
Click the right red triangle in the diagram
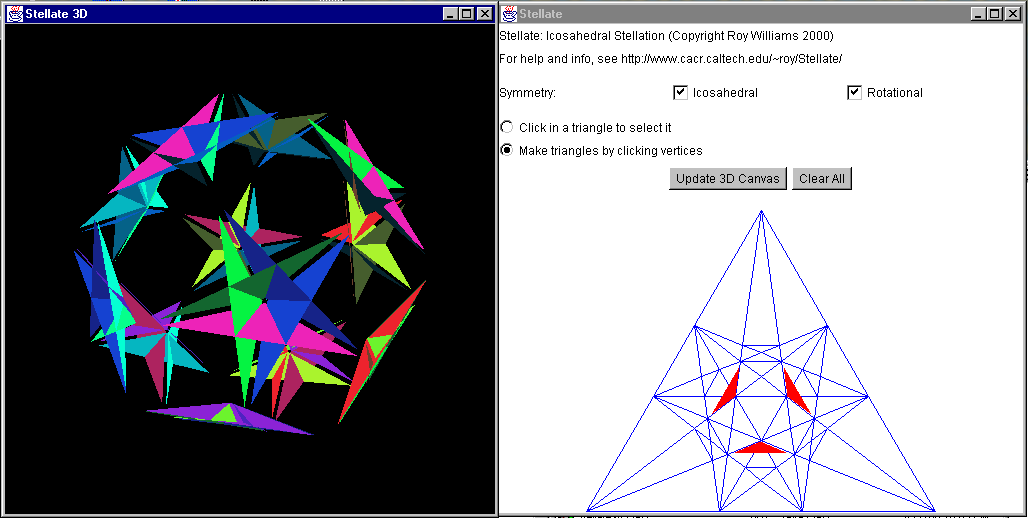795,391
